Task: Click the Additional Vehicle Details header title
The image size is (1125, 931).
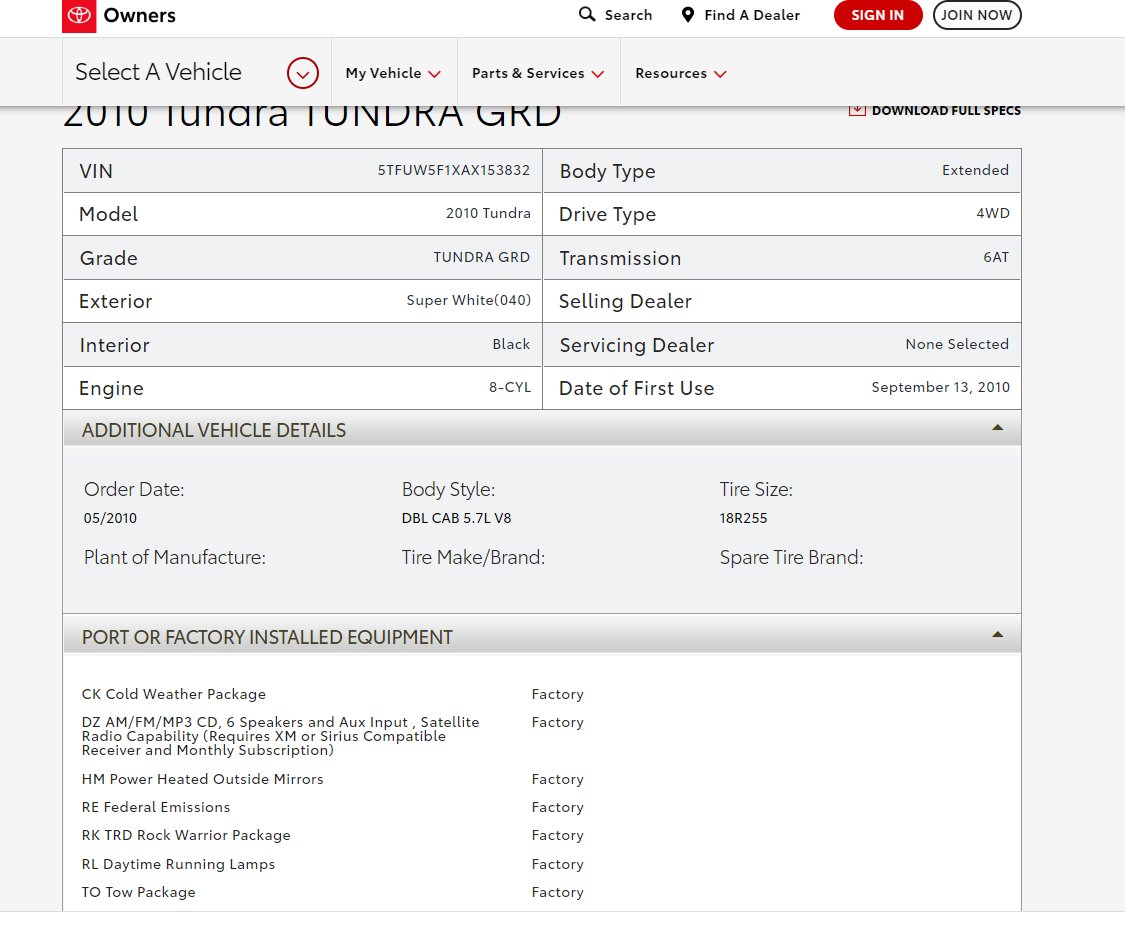Action: [214, 430]
